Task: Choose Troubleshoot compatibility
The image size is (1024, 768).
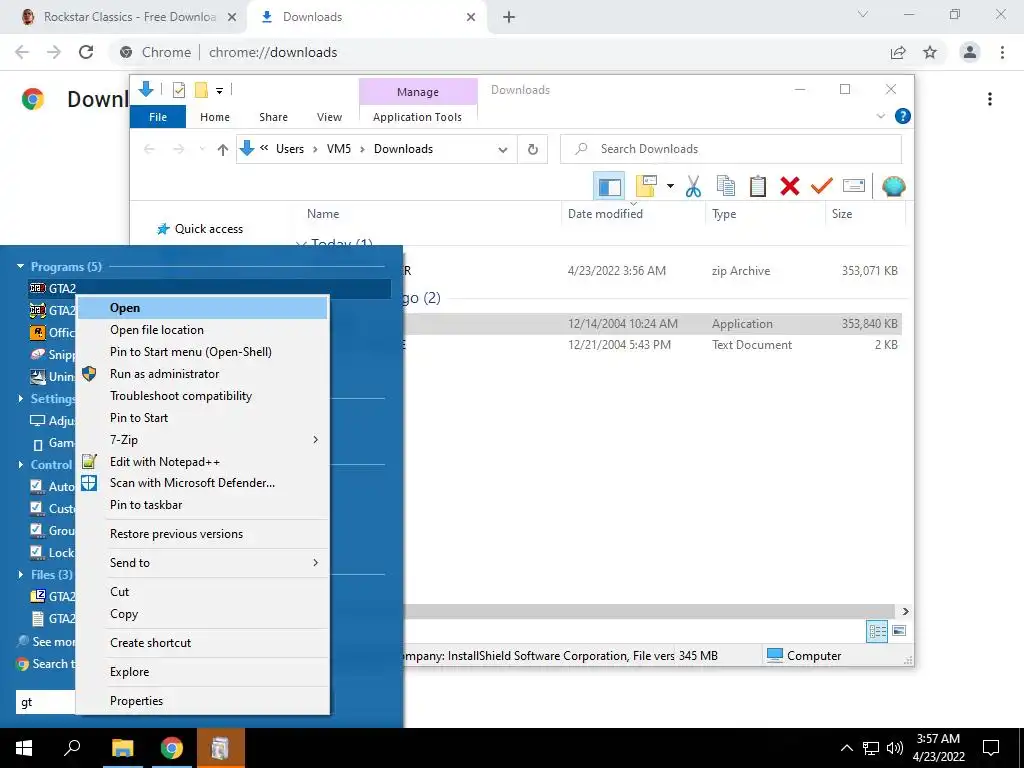Action: point(202,396)
